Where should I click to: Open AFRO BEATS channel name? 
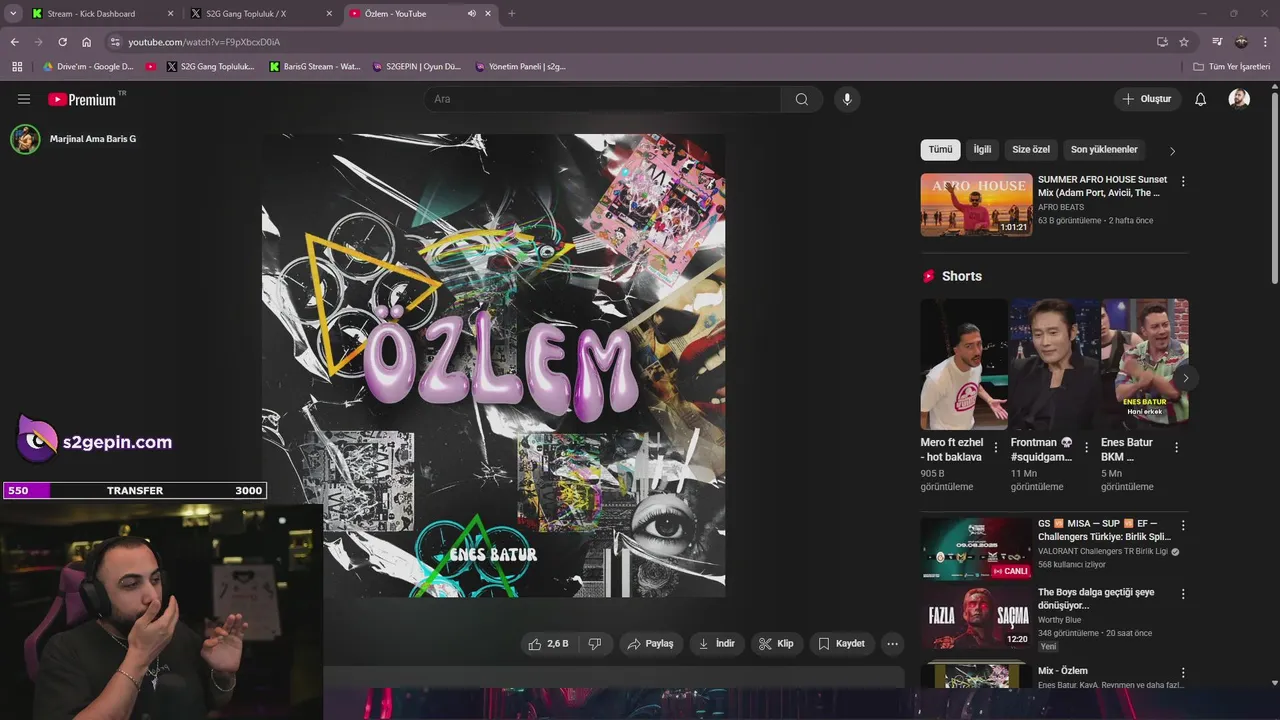[1061, 207]
